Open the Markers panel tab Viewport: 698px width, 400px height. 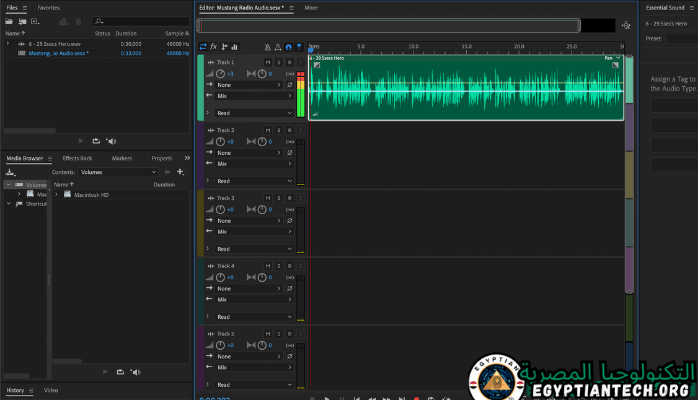(x=122, y=158)
